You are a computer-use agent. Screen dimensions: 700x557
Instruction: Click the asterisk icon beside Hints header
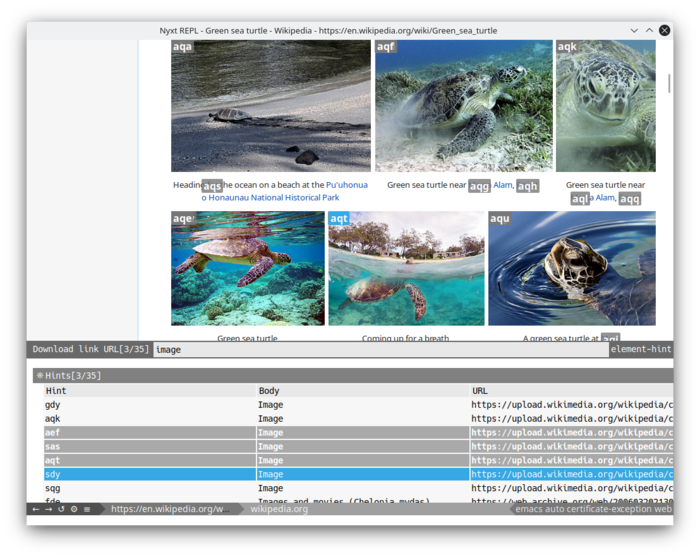coord(40,376)
